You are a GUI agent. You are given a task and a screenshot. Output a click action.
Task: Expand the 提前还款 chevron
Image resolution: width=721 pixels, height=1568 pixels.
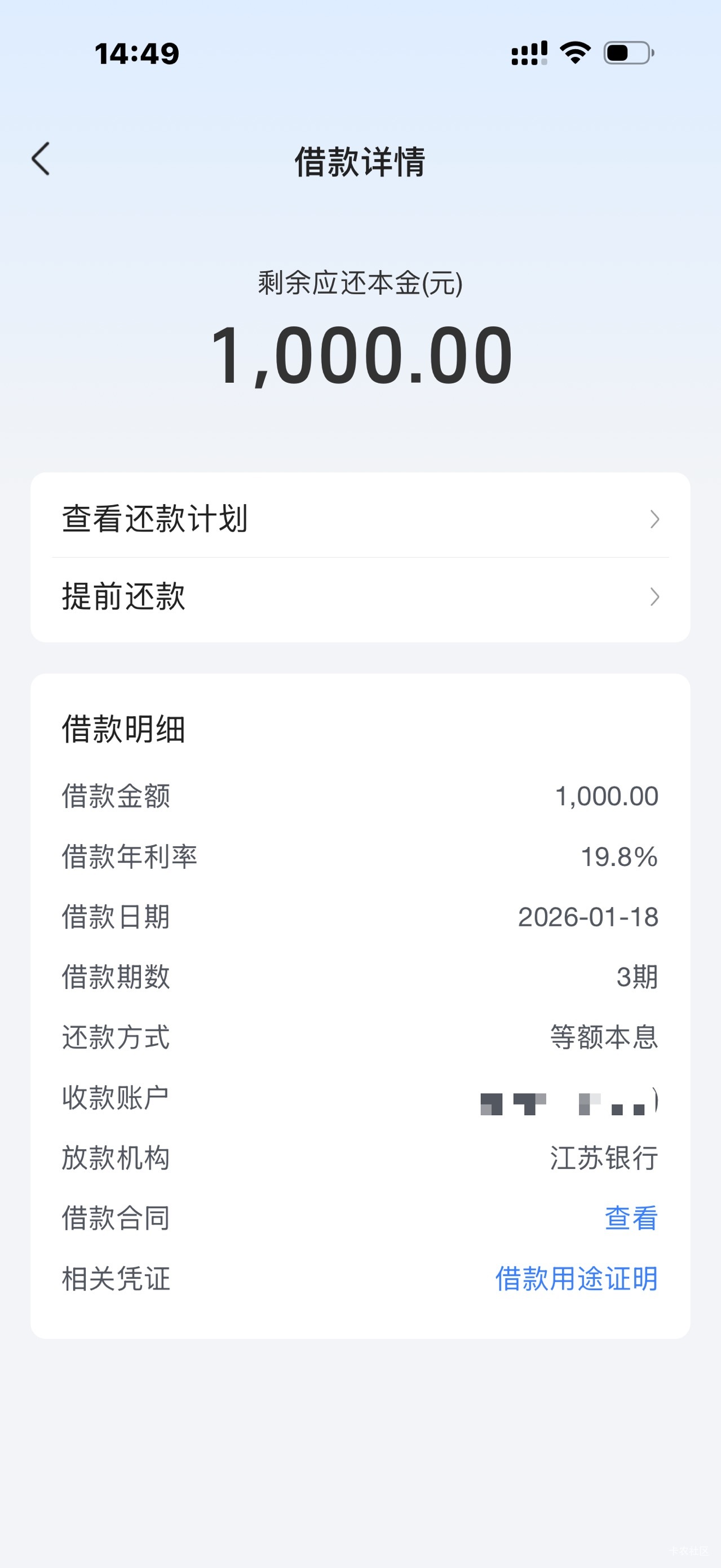(x=654, y=597)
